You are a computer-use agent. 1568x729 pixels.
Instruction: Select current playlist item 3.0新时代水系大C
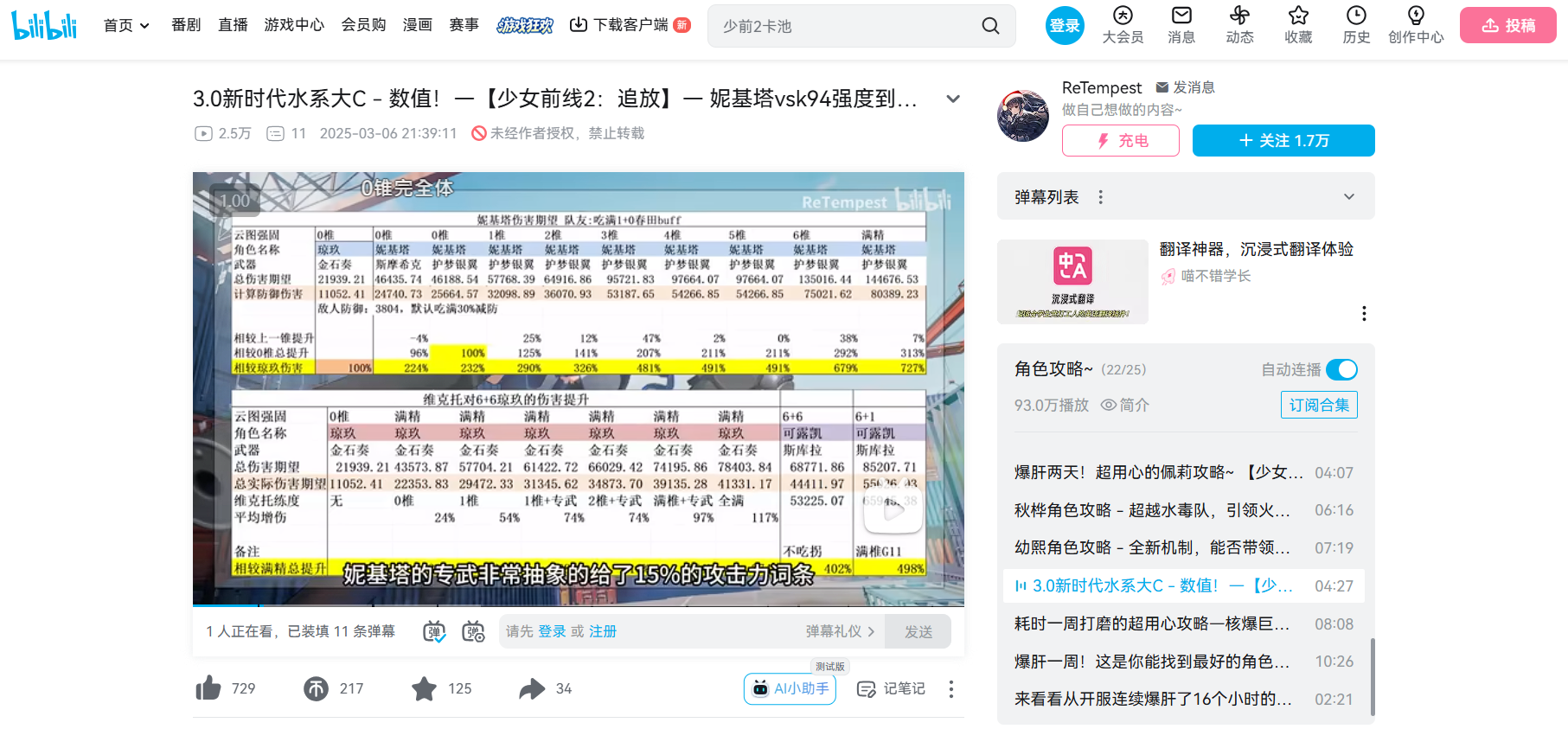point(1183,585)
